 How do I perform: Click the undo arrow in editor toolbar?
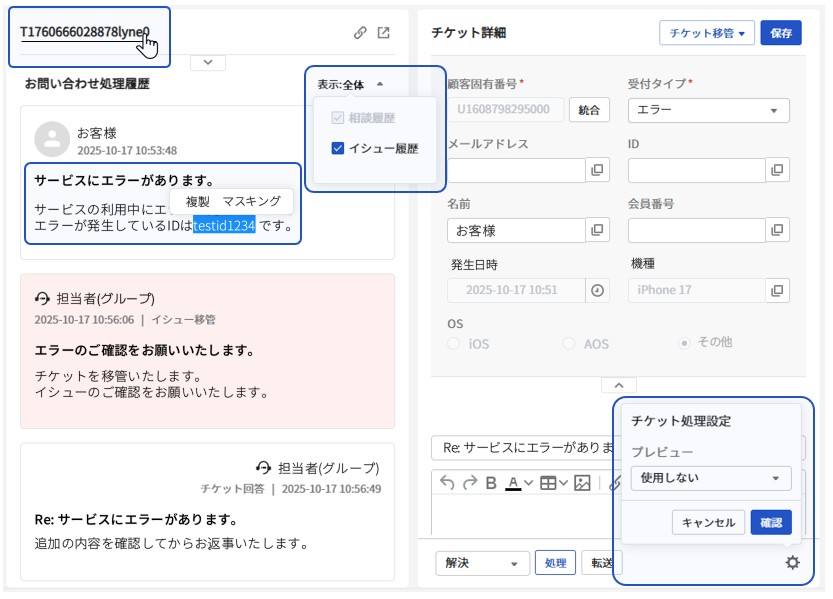pos(447,483)
